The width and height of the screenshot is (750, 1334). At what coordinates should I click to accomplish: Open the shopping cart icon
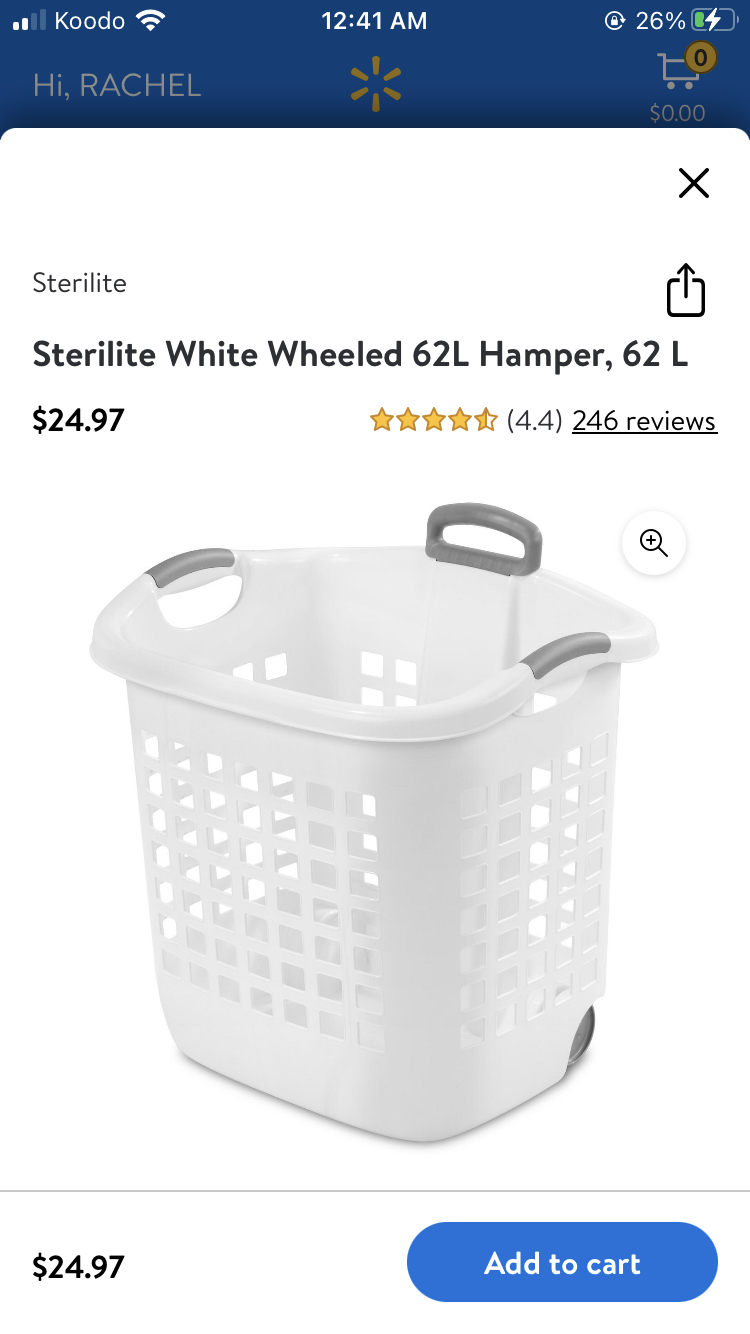click(x=678, y=73)
